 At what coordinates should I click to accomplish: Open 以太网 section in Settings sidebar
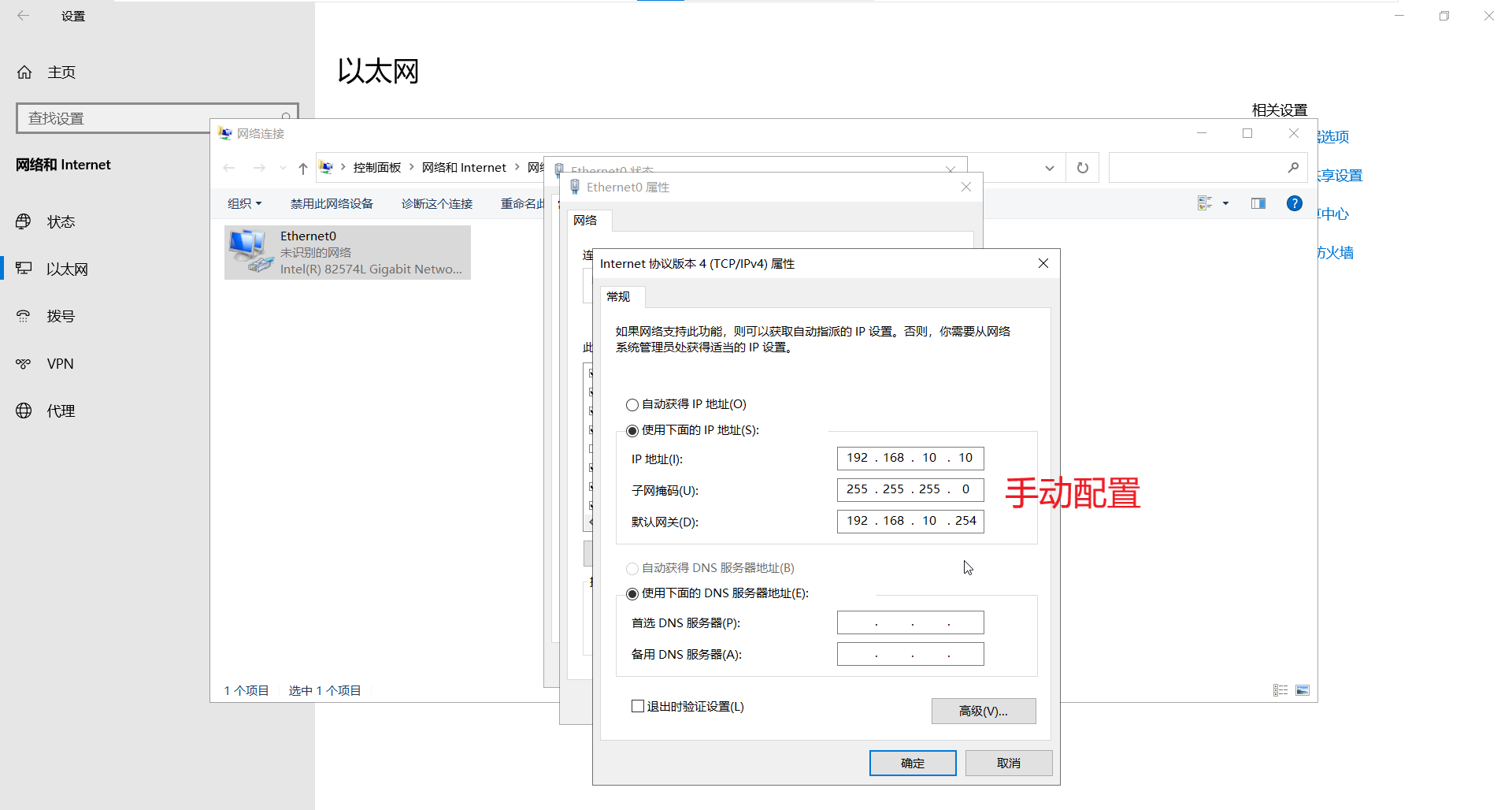click(66, 268)
